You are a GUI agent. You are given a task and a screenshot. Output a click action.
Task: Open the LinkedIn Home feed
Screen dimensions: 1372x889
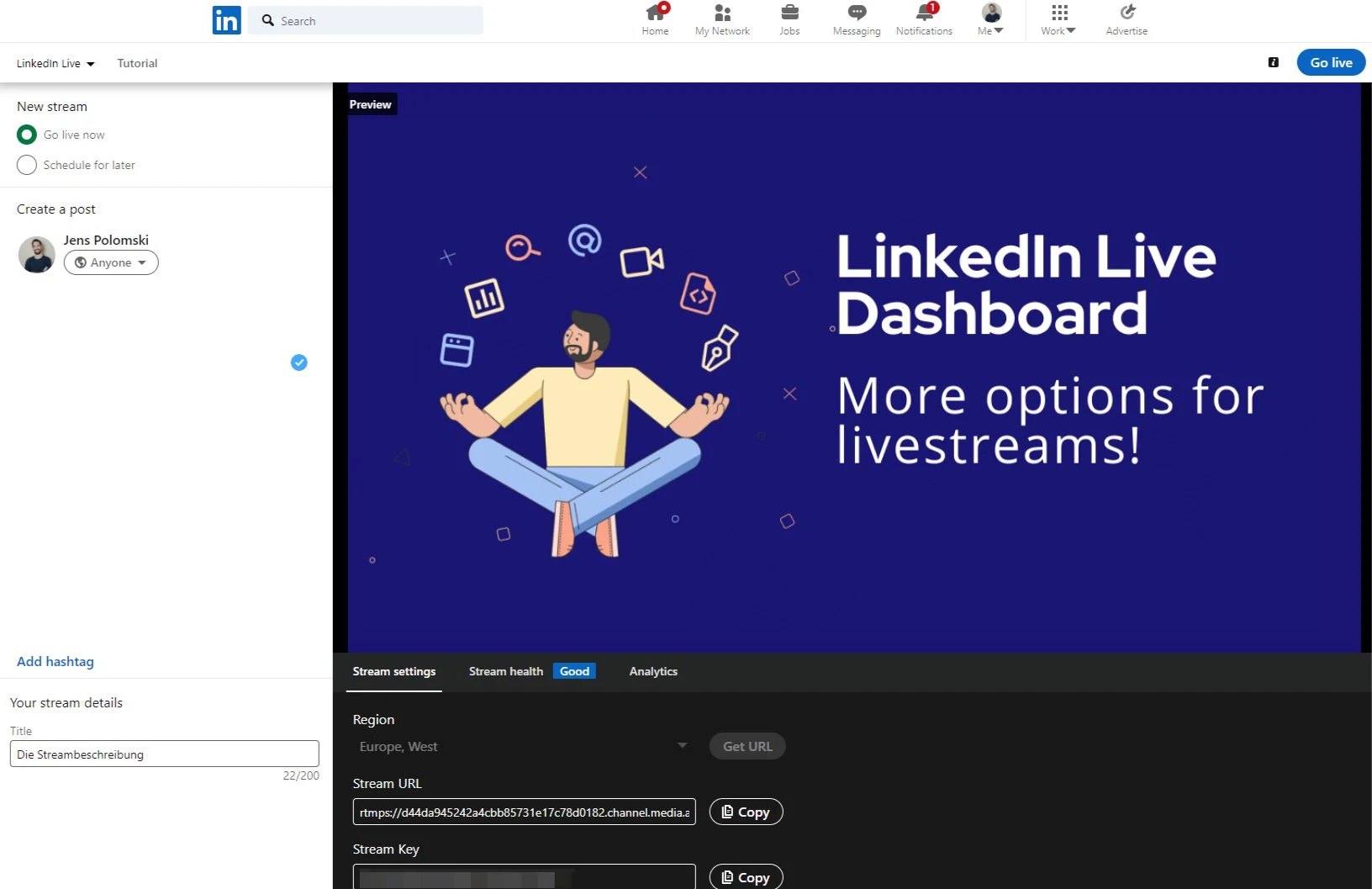[655, 20]
